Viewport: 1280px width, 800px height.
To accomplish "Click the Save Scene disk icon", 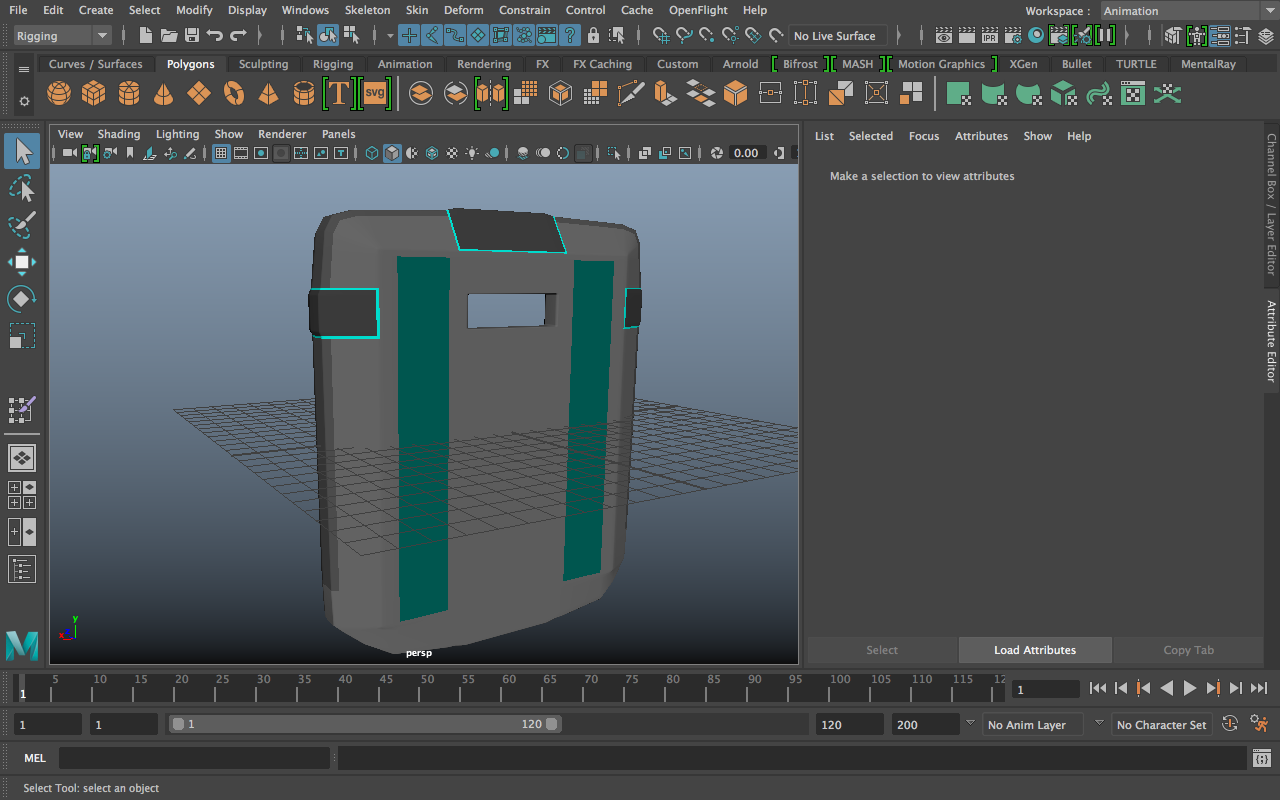I will [191, 36].
